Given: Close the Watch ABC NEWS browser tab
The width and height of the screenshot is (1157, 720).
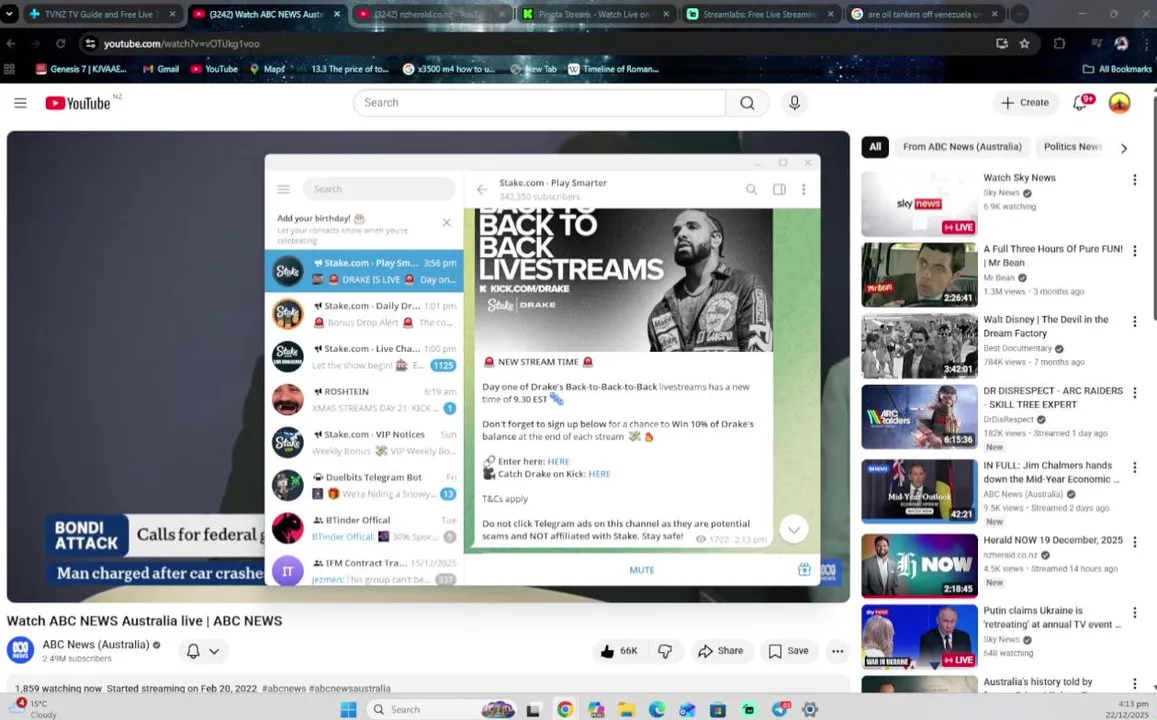Looking at the screenshot, I should pos(337,14).
